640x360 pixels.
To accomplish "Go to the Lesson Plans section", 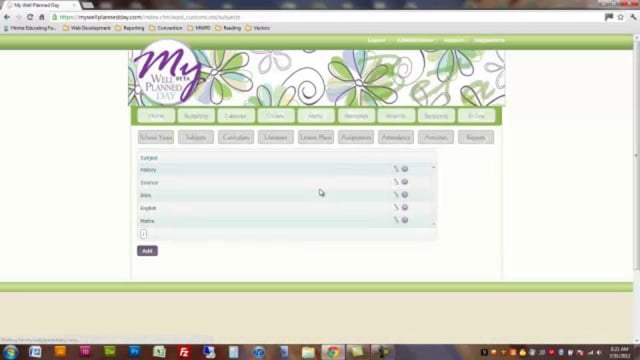I will 316,138.
